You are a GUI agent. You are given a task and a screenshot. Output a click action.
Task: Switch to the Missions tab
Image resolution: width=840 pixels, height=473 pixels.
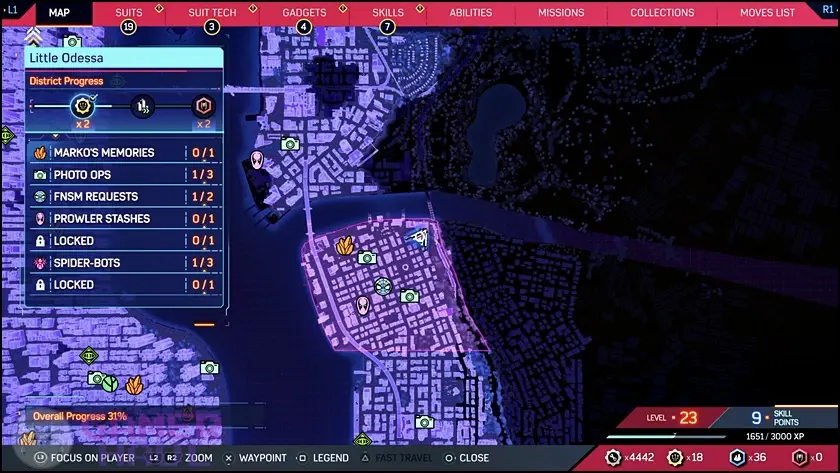(x=561, y=12)
